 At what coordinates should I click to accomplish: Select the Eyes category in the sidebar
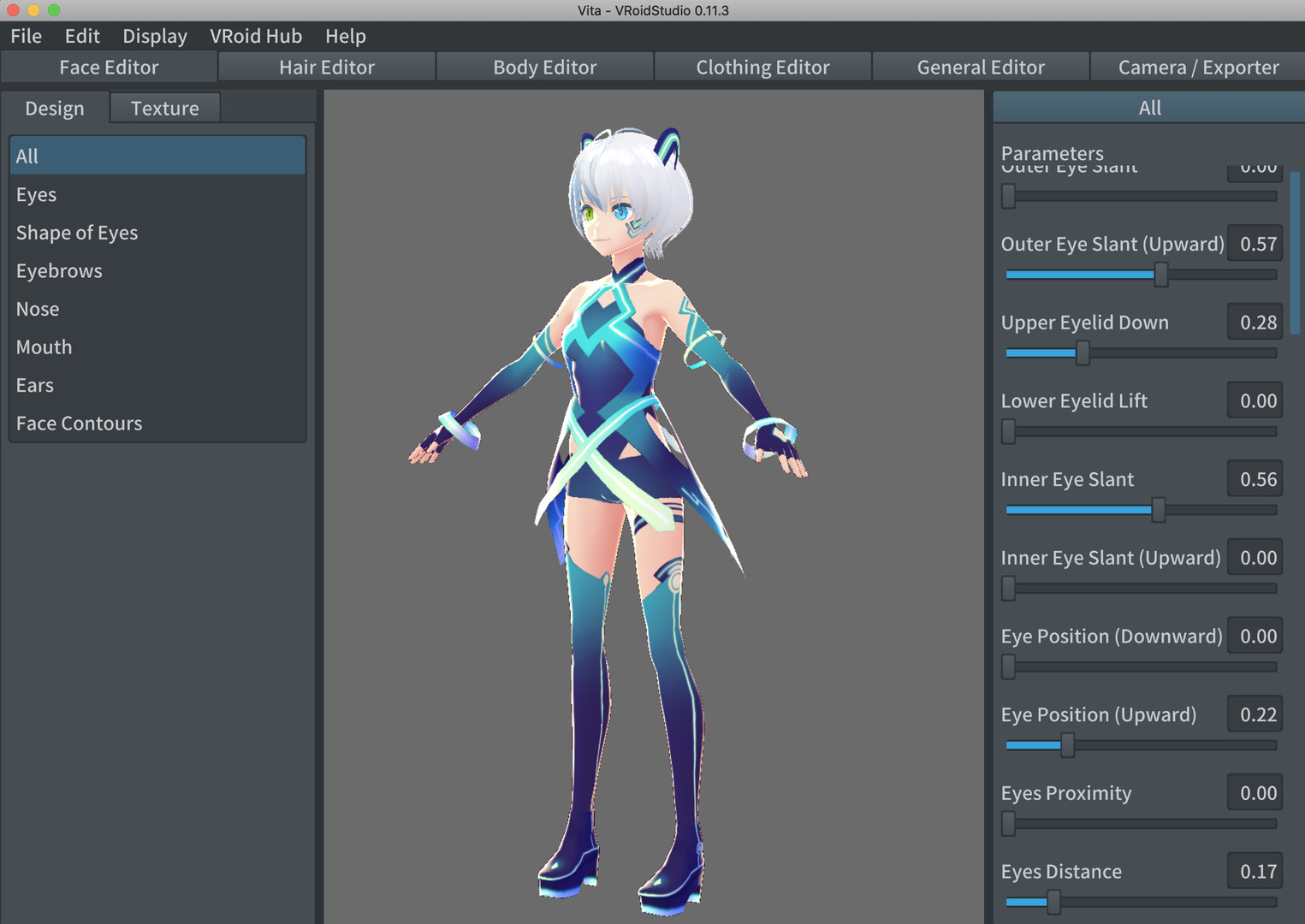[36, 194]
